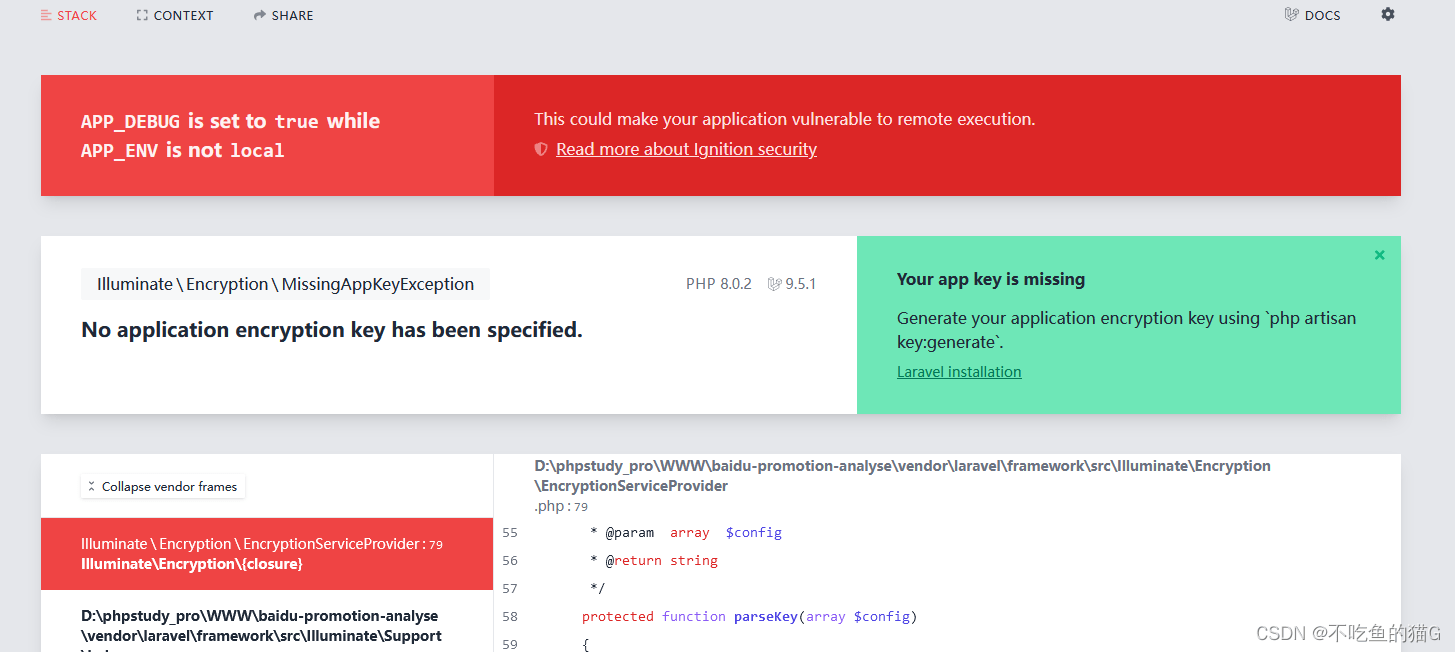Screen dimensions: 1455x652
Task: Click the Laravel docs logo icon
Action: 1291,15
